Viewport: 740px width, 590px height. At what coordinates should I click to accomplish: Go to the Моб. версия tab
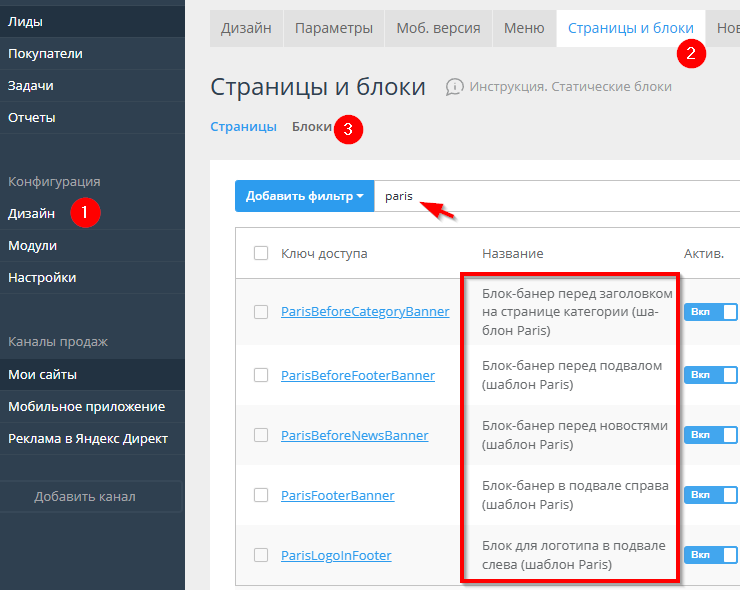tap(438, 28)
